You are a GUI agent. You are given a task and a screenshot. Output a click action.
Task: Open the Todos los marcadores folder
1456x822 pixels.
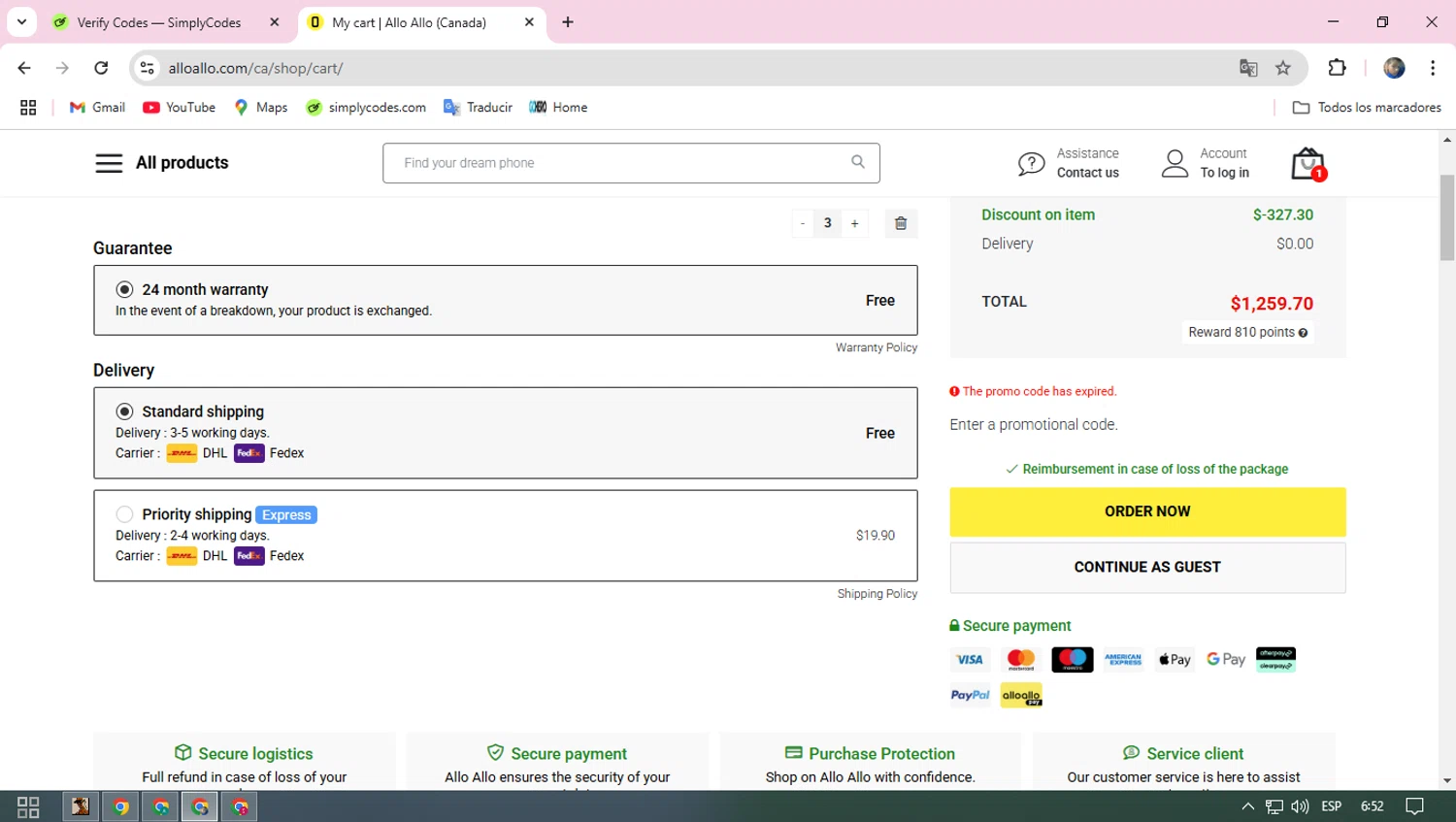(x=1367, y=108)
